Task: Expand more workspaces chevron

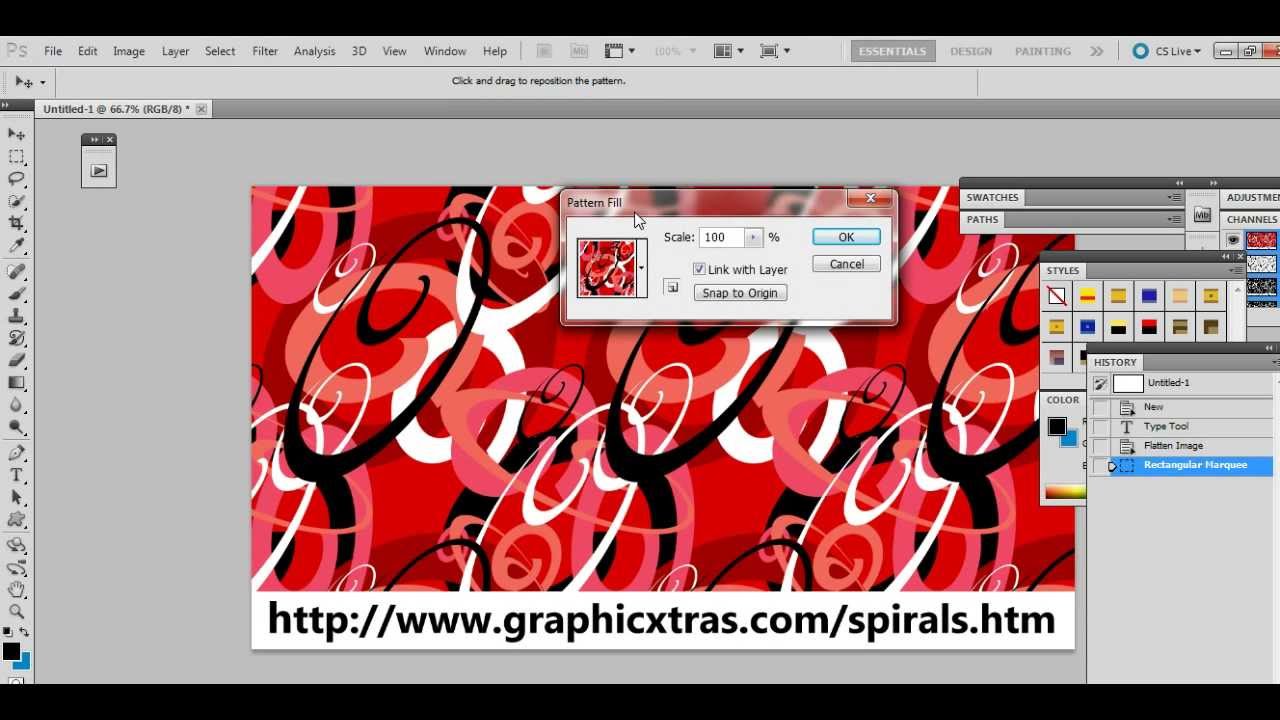Action: [1097, 51]
